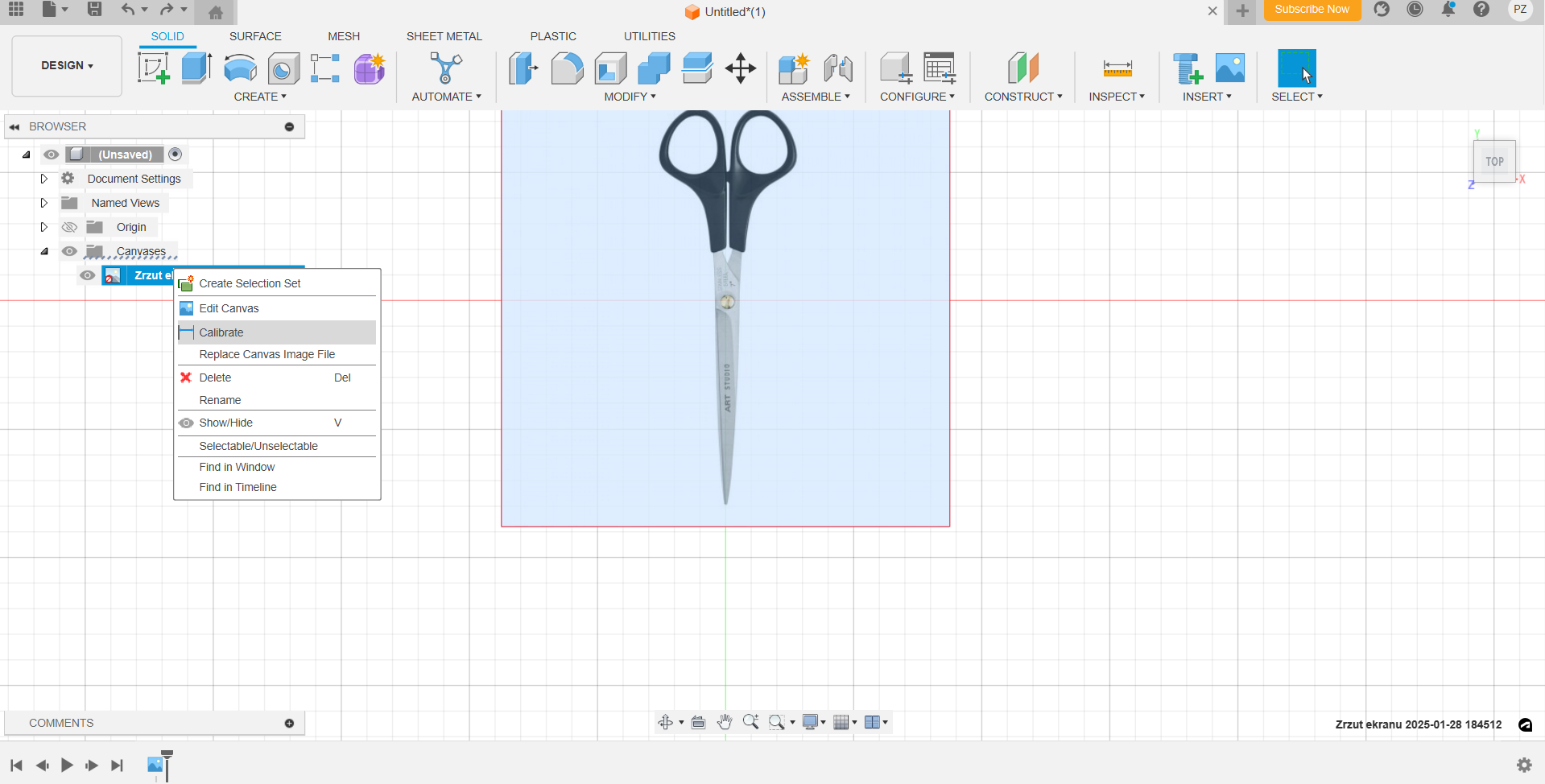This screenshot has height=784, width=1545.
Task: Select the Measure tool icon
Action: pyautogui.click(x=1117, y=68)
